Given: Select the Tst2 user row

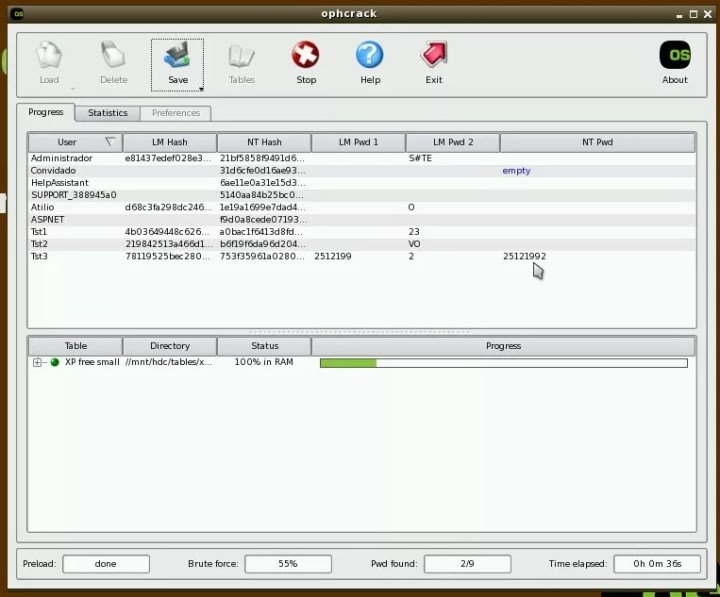Looking at the screenshot, I should coord(362,244).
